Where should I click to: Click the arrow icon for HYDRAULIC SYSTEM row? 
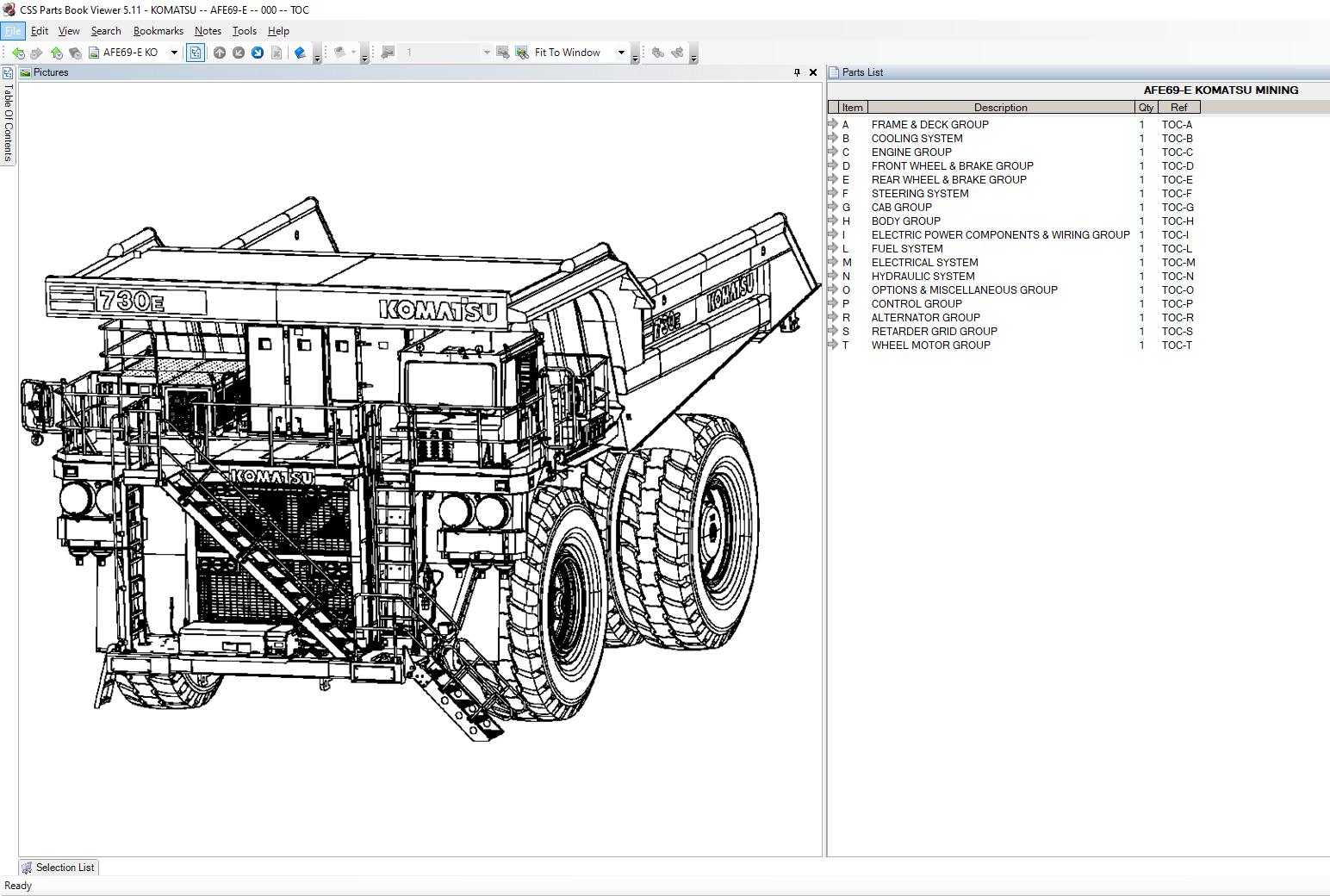coord(833,276)
